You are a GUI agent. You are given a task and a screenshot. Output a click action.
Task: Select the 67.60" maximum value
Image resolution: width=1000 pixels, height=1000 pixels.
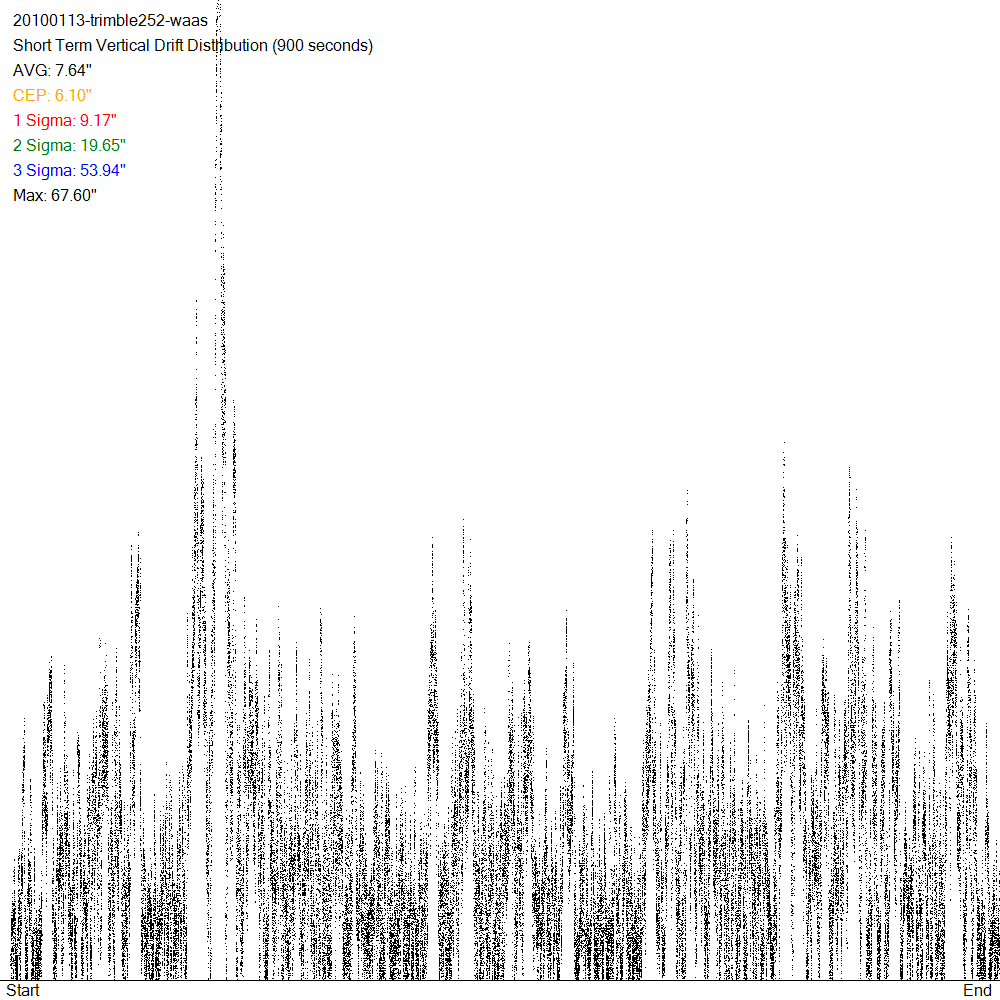74,195
